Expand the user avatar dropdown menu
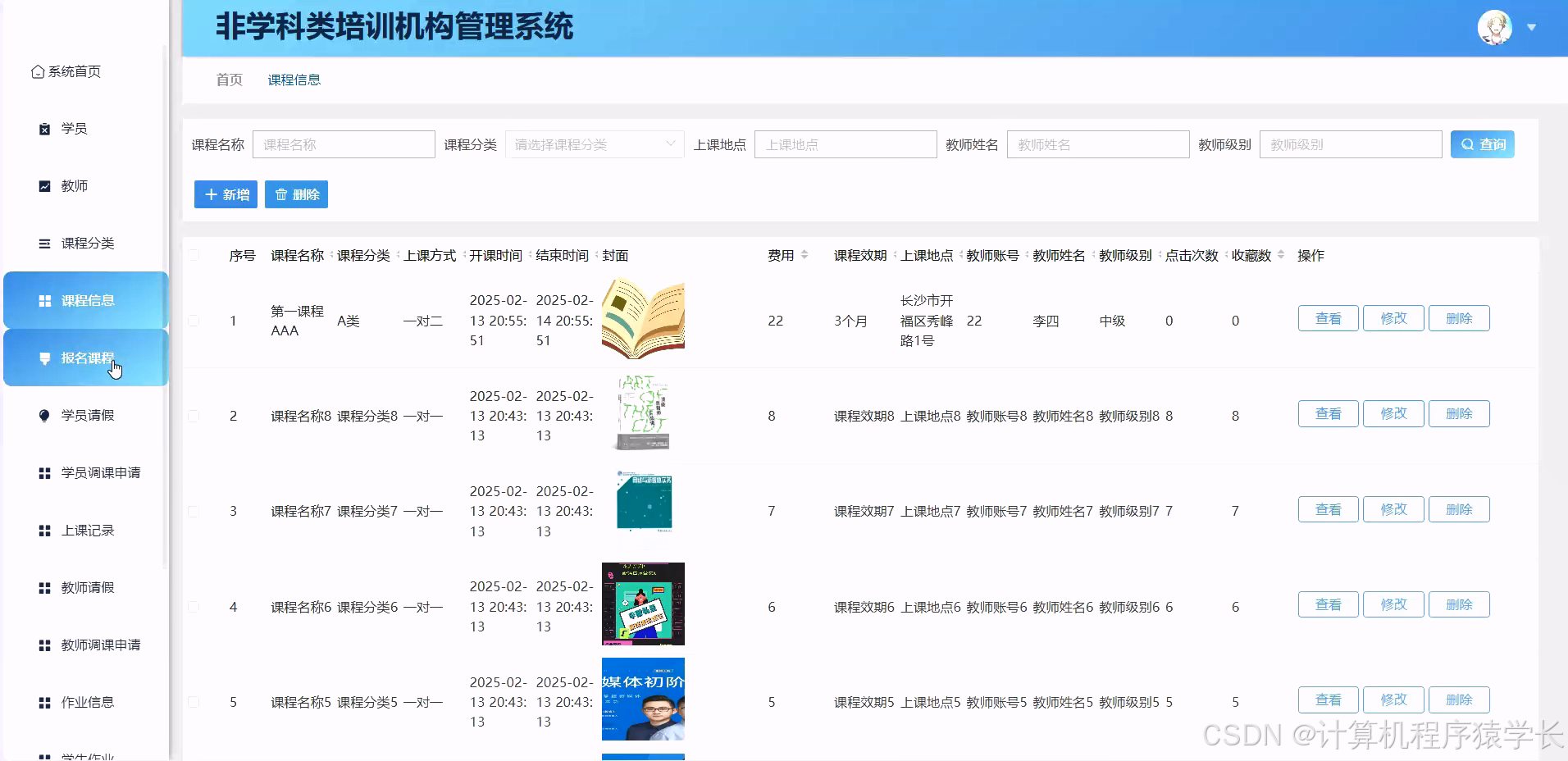This screenshot has width=1568, height=761. click(x=1530, y=27)
